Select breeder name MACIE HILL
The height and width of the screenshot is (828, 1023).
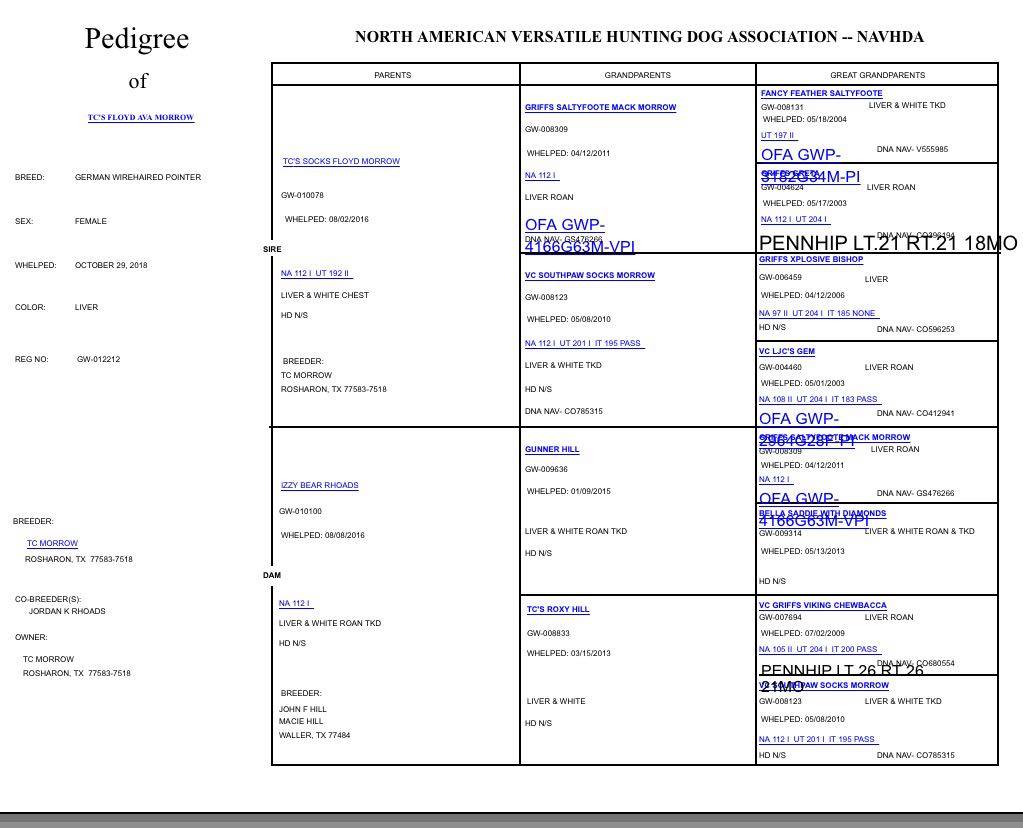(301, 721)
